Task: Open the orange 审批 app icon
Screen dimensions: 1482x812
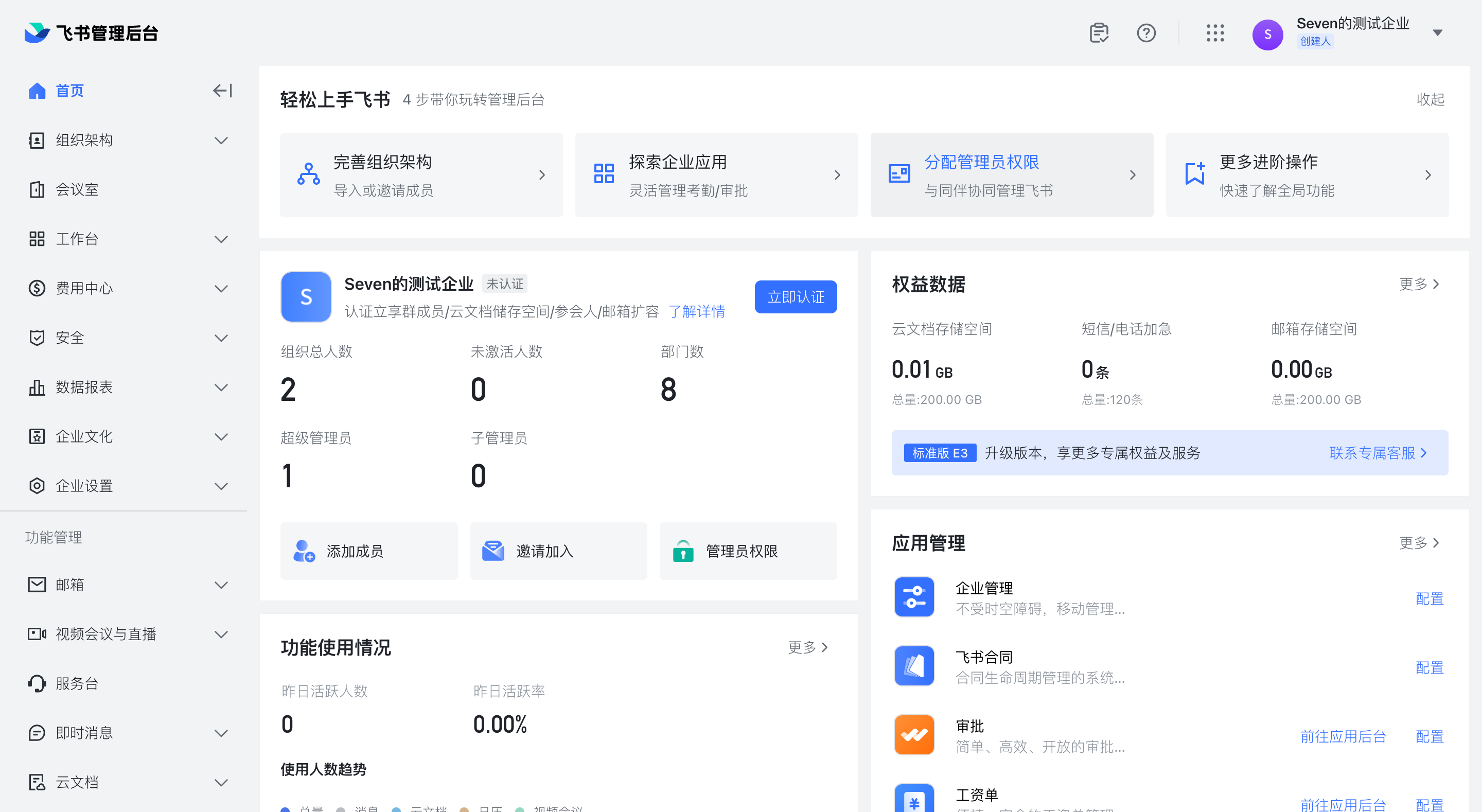Action: click(913, 735)
